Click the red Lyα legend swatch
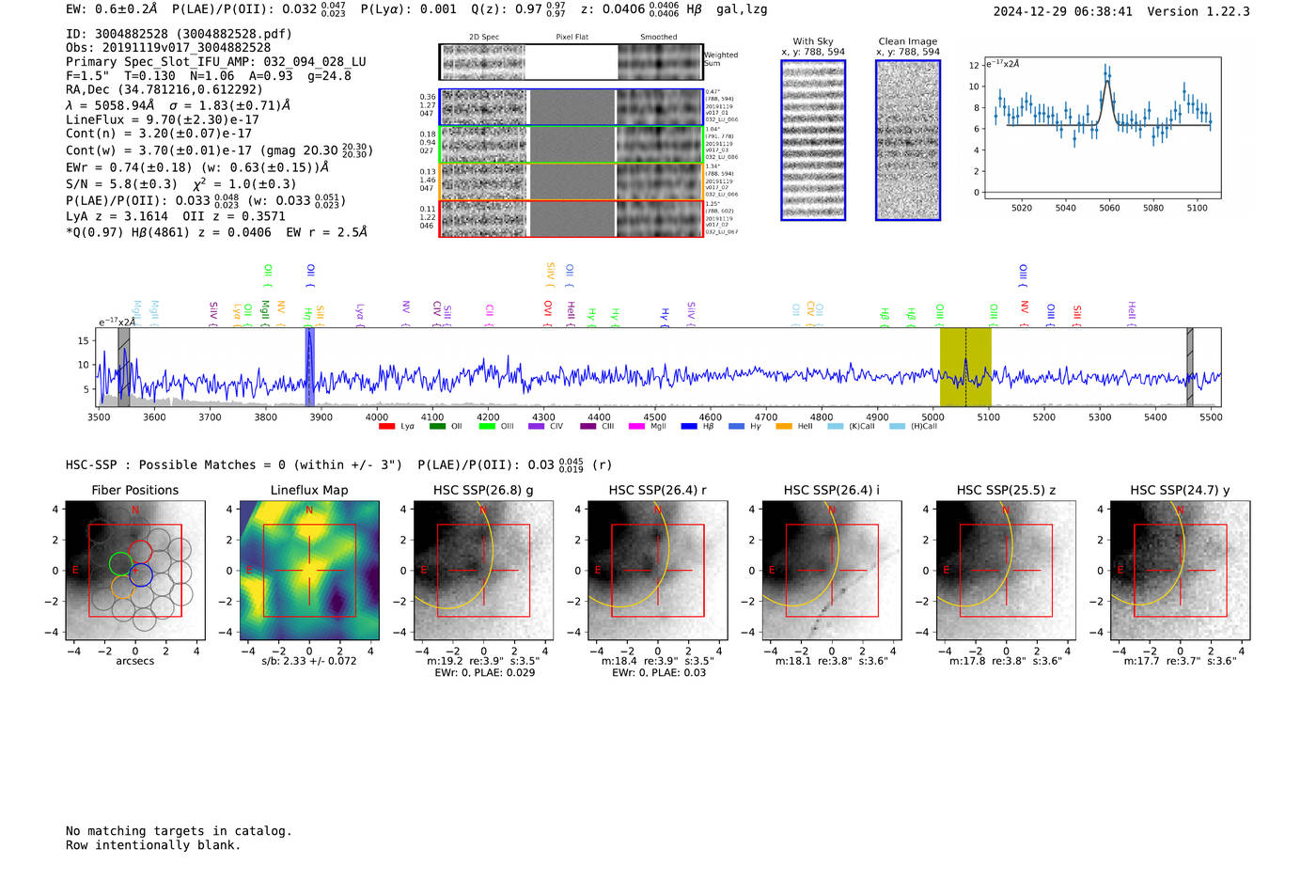The image size is (1316, 896). coord(386,426)
